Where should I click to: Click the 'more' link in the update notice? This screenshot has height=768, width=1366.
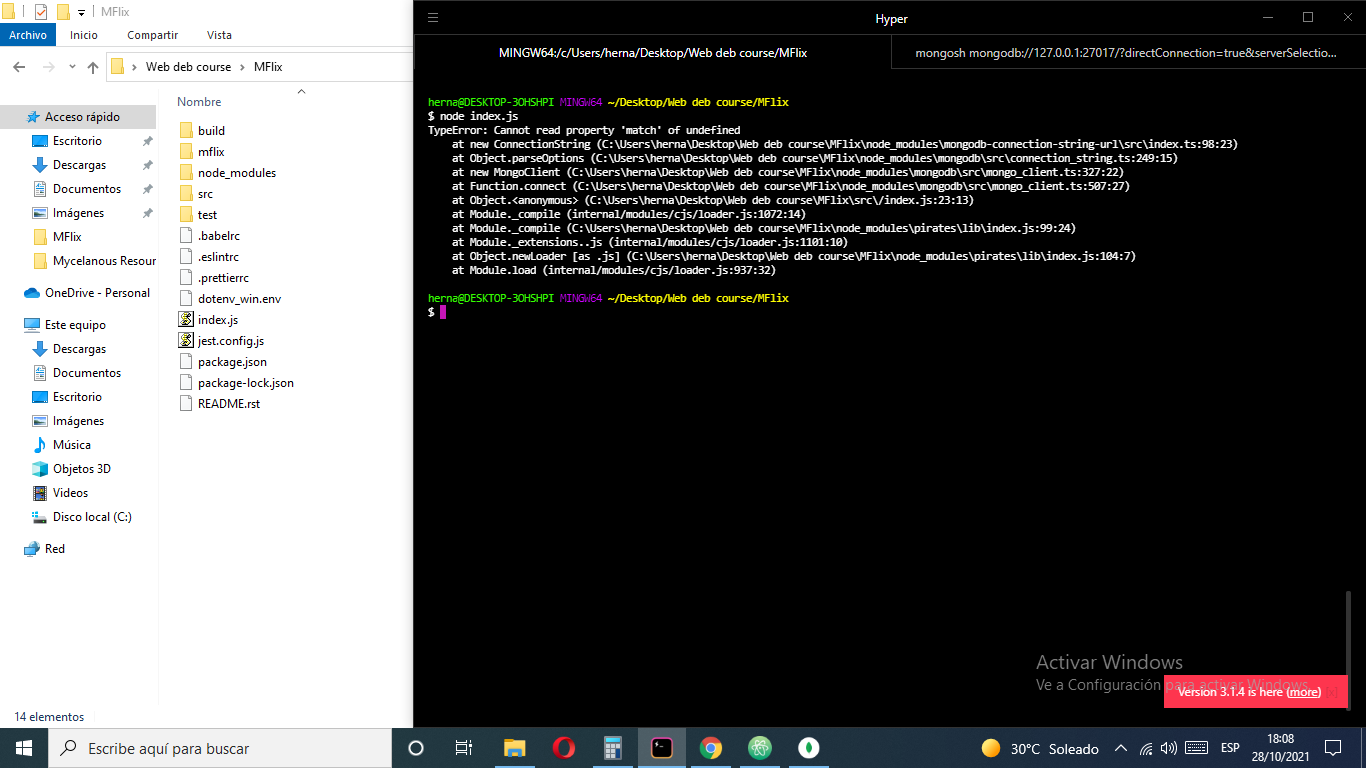tap(1303, 692)
